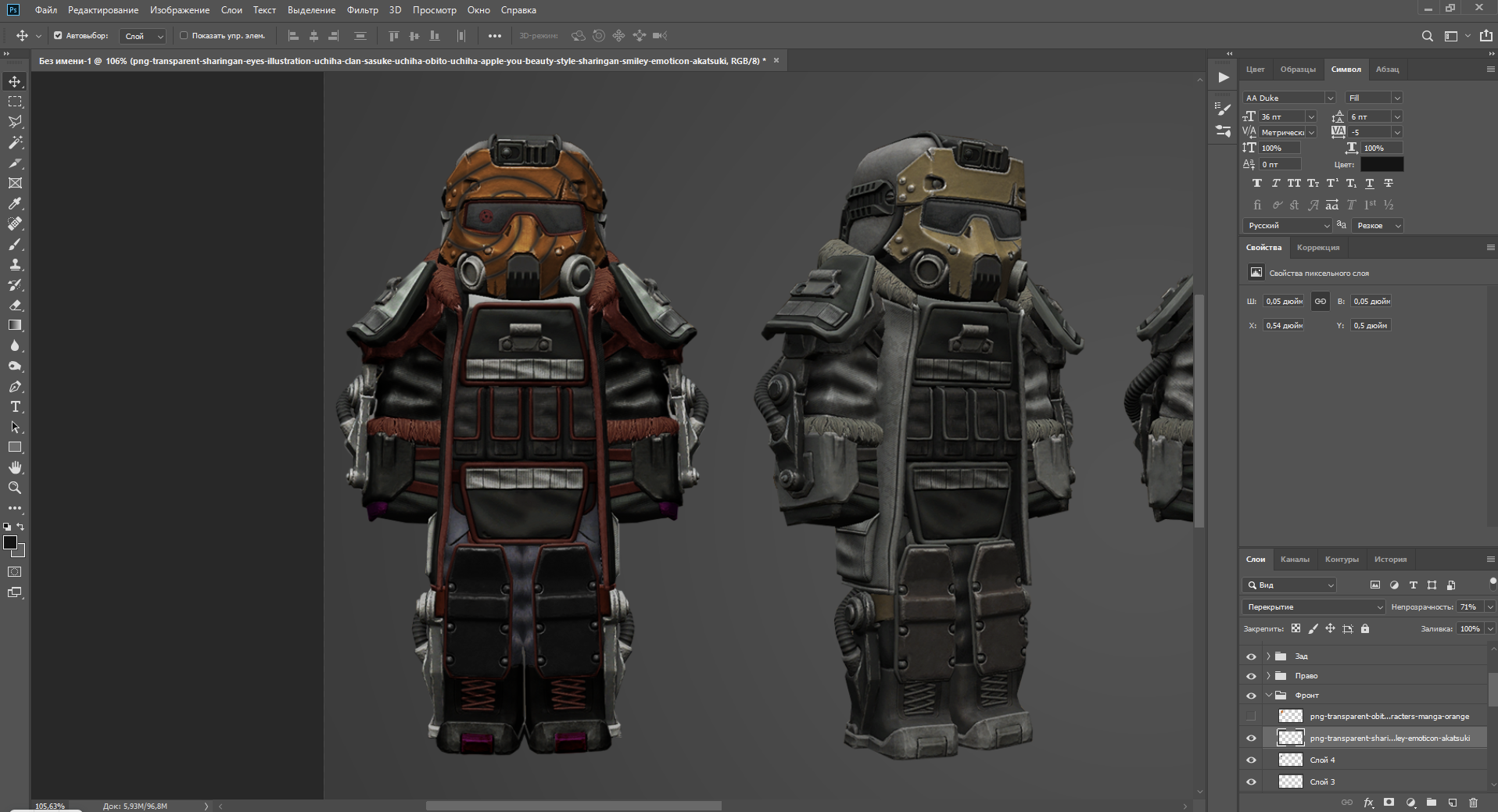Hide the png-transparent-shari emoticon-akatsuki layer

point(1251,738)
